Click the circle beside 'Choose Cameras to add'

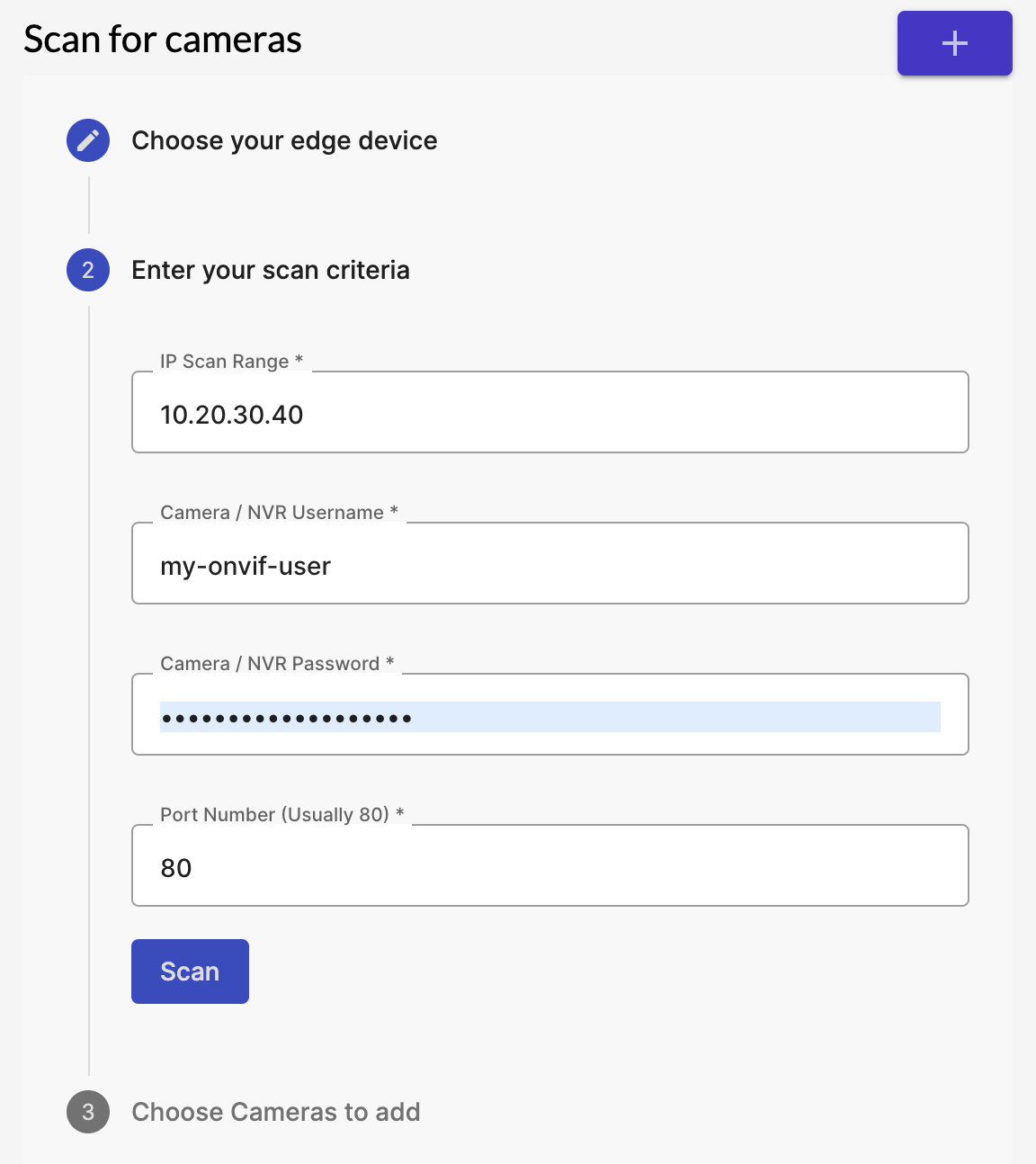(87, 1112)
